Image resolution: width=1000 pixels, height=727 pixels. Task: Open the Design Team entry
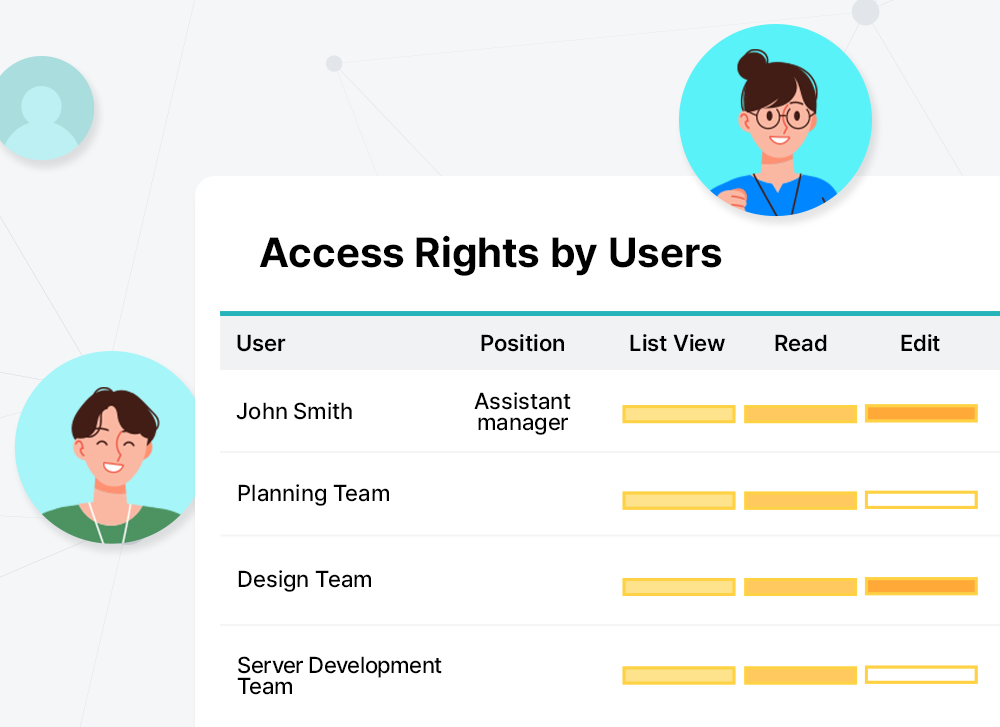click(x=304, y=580)
